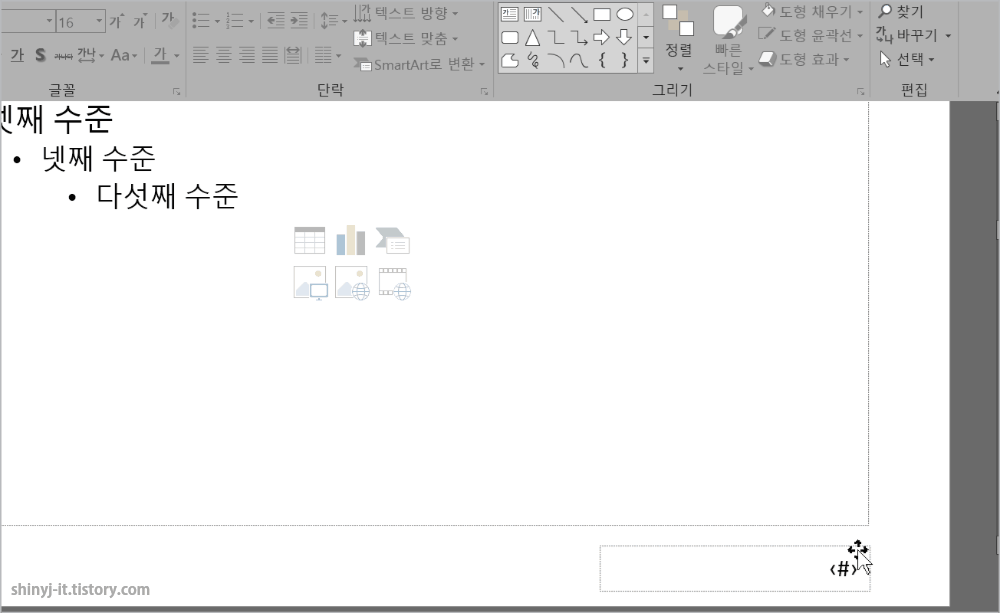Decrease list indent level
Screen dimensions: 1000x613
(276, 21)
